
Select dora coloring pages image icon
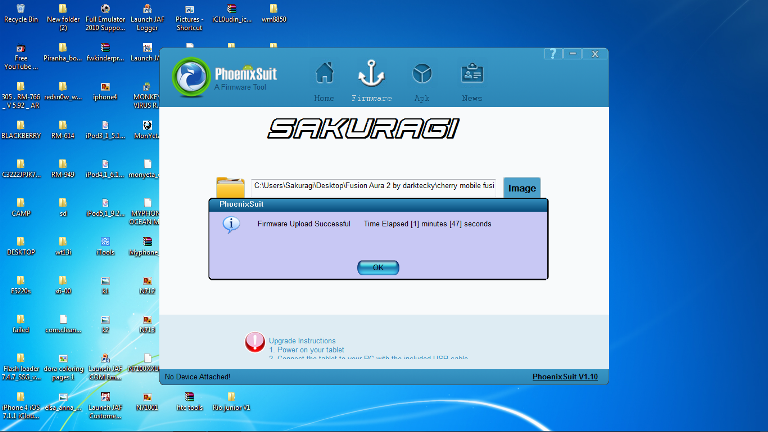tap(63, 367)
